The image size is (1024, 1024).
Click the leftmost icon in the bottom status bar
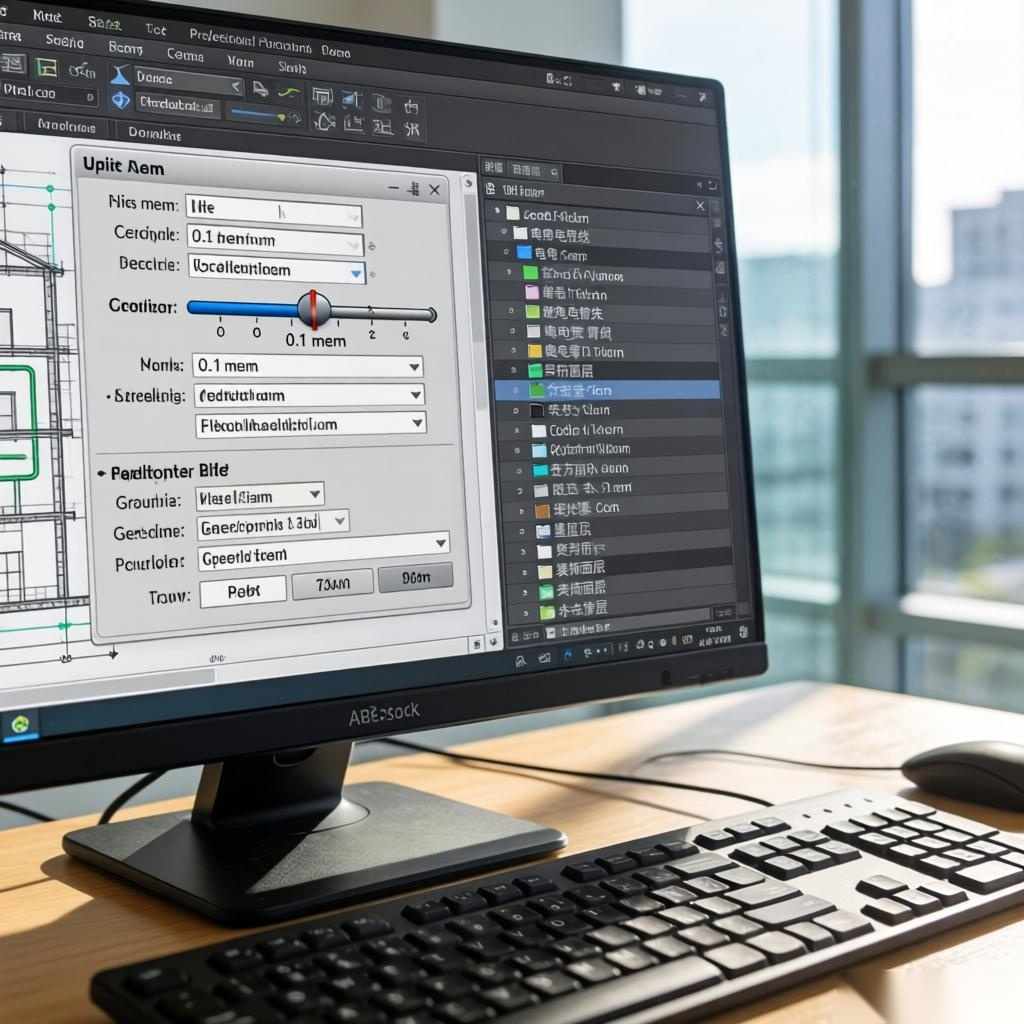click(x=520, y=661)
